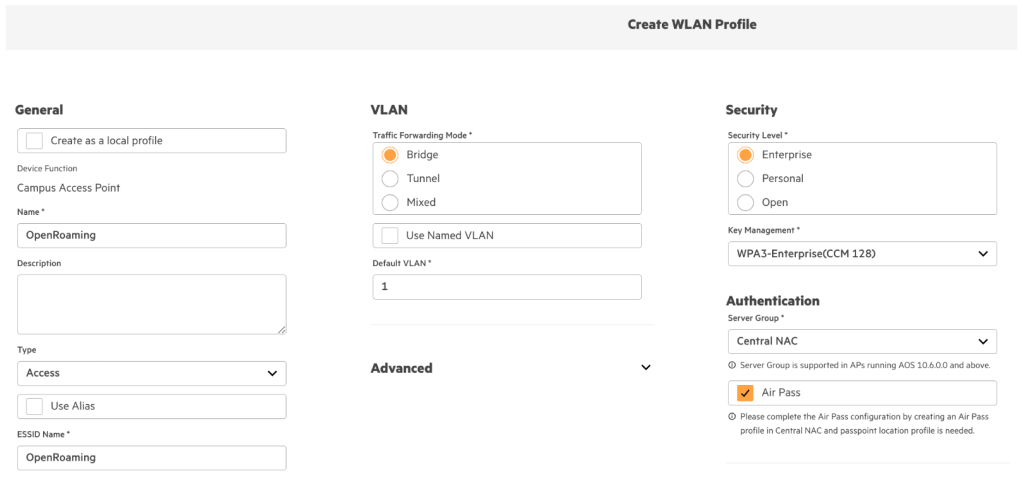Select Enterprise security level
The width and height of the screenshot is (1023, 488).
coord(745,155)
